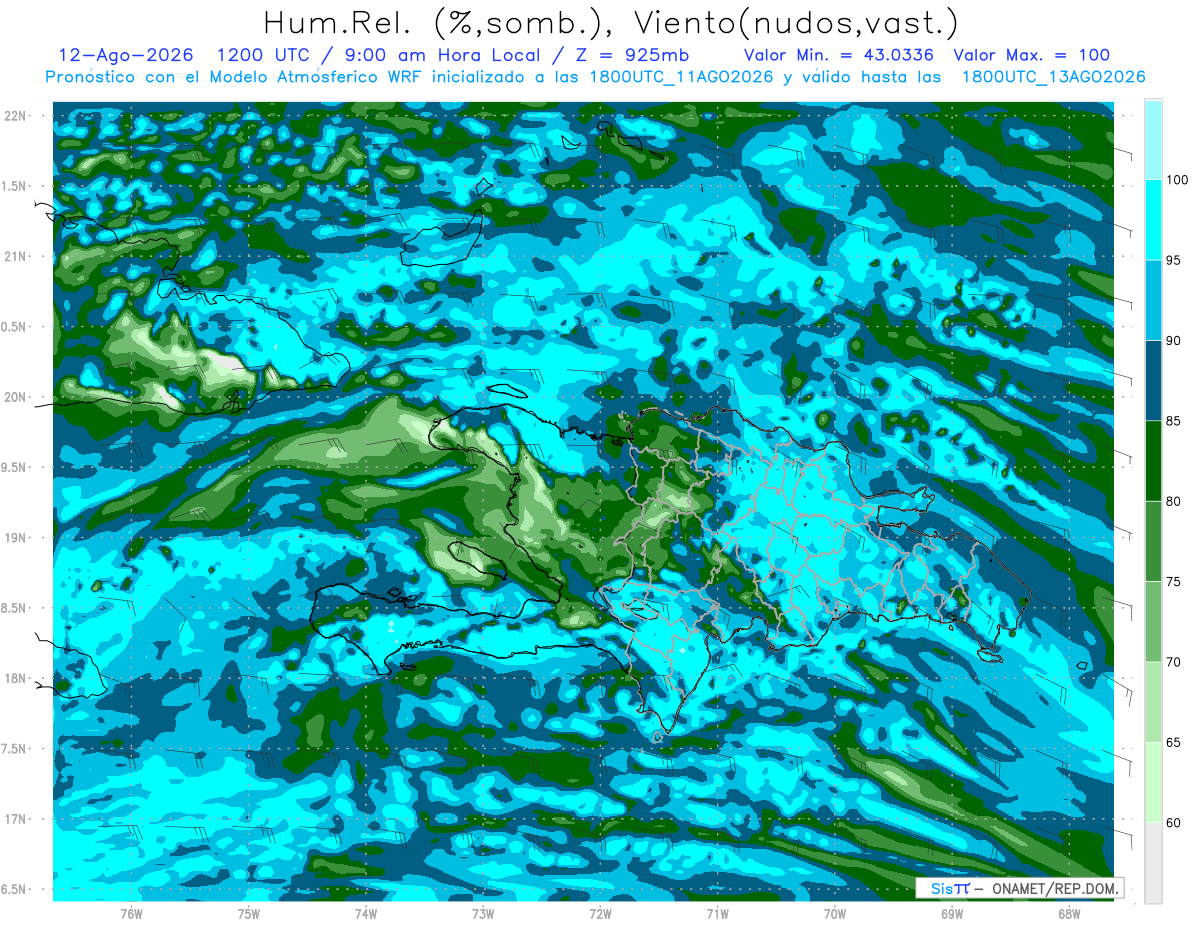
Task: Click the '71W' longitude label
Action: (717, 914)
